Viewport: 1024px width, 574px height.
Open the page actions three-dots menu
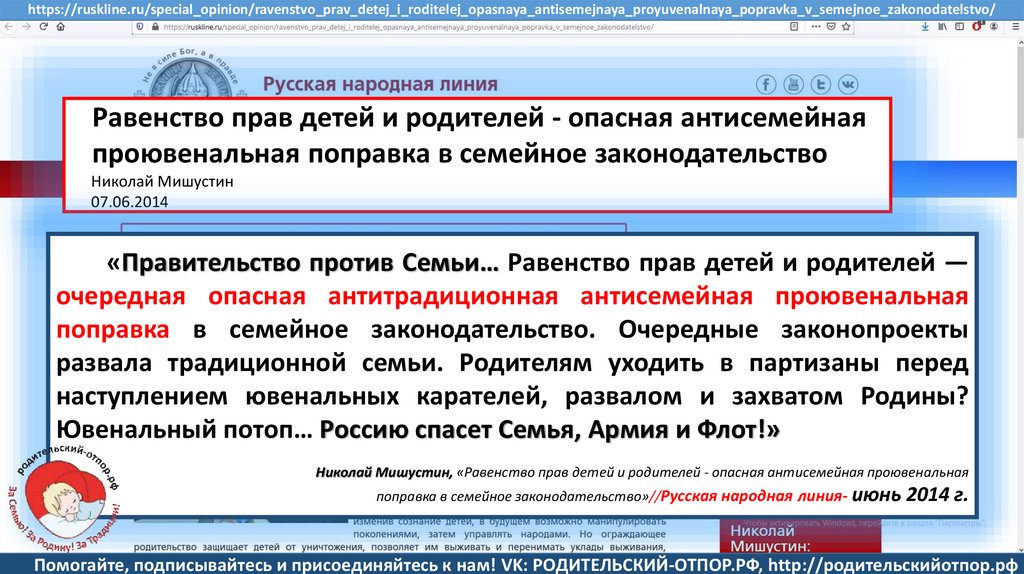click(x=816, y=27)
